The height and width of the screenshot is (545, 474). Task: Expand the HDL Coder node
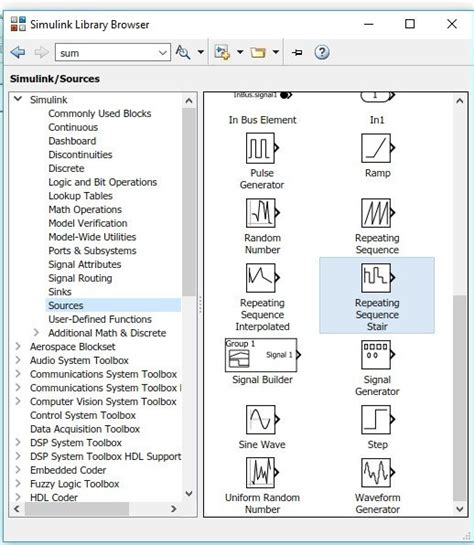click(18, 497)
